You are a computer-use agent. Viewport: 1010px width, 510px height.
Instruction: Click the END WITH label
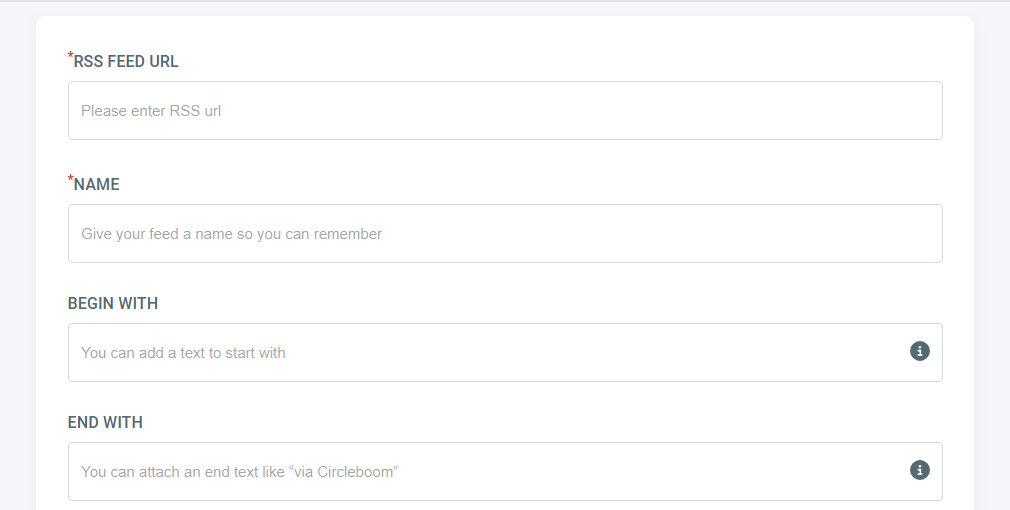[x=105, y=422]
